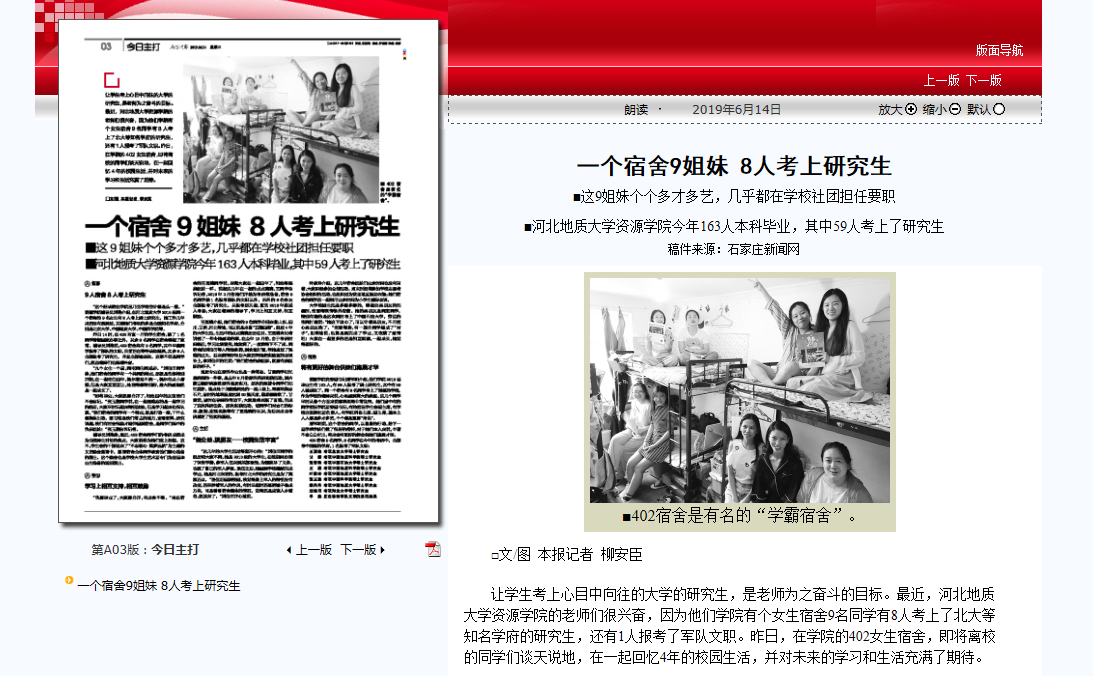Click the dormitory photo in the article

(739, 390)
